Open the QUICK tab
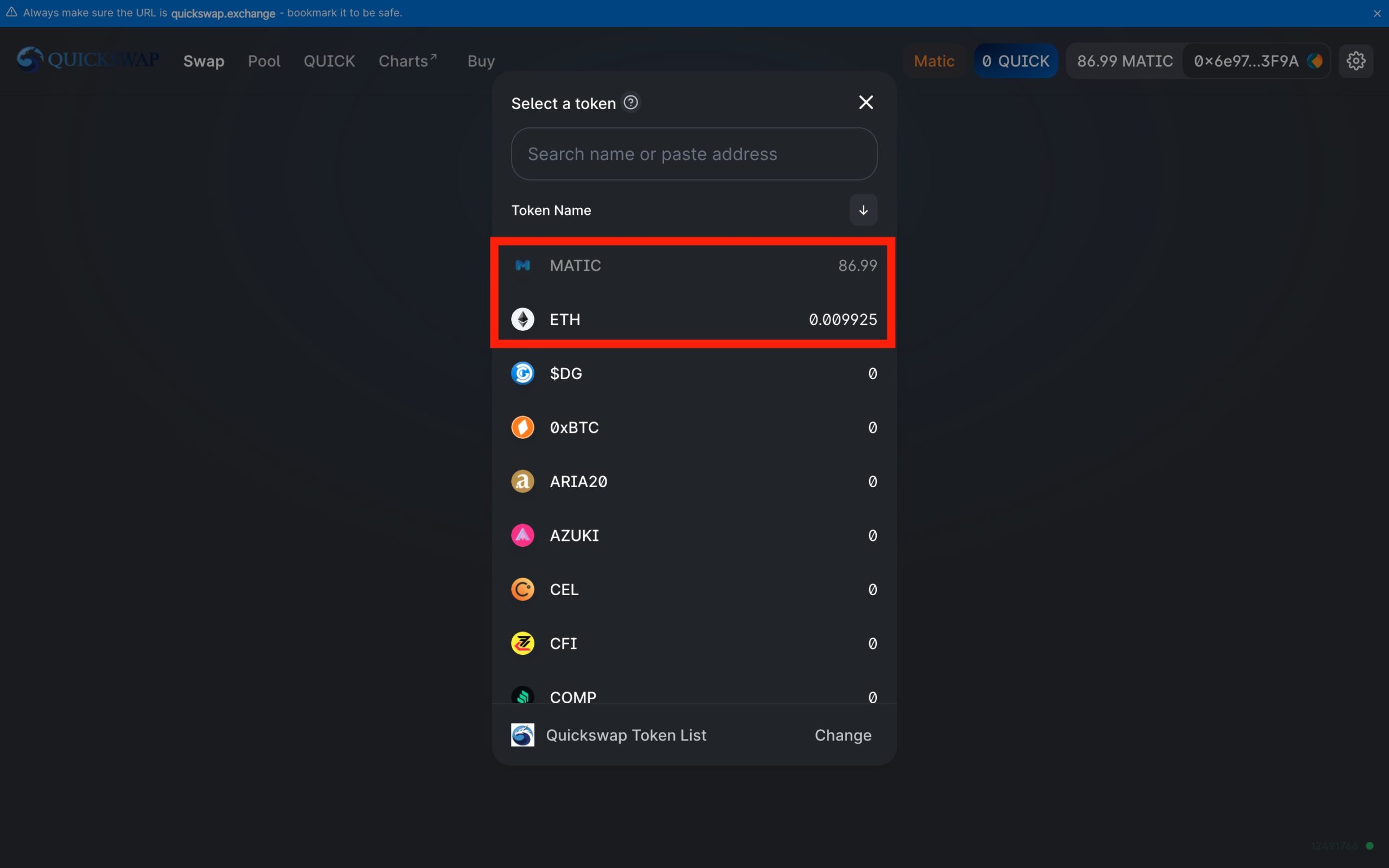Viewport: 1389px width, 868px height. 329,61
